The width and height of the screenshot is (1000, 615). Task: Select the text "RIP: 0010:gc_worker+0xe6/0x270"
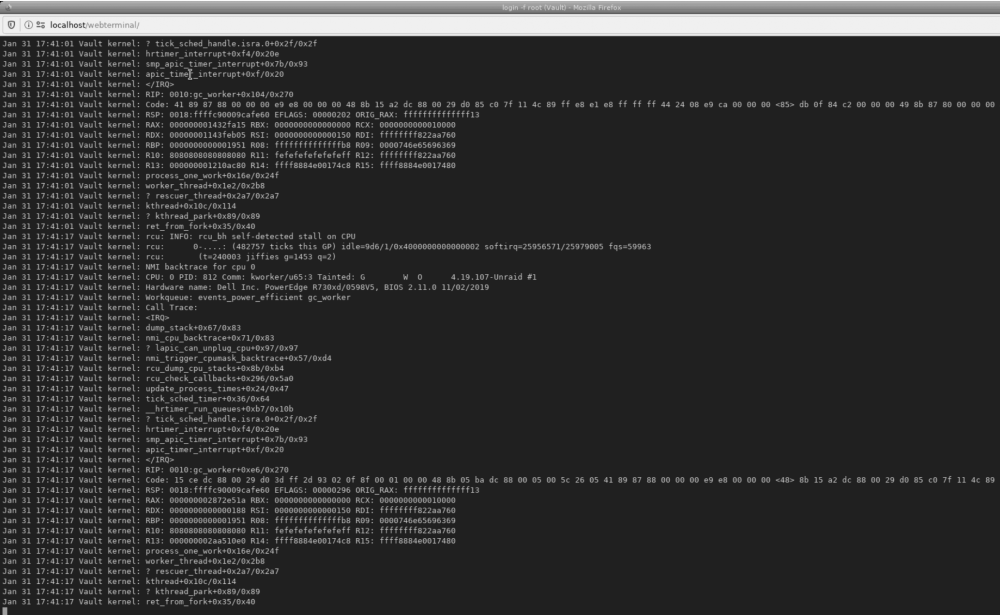point(217,470)
